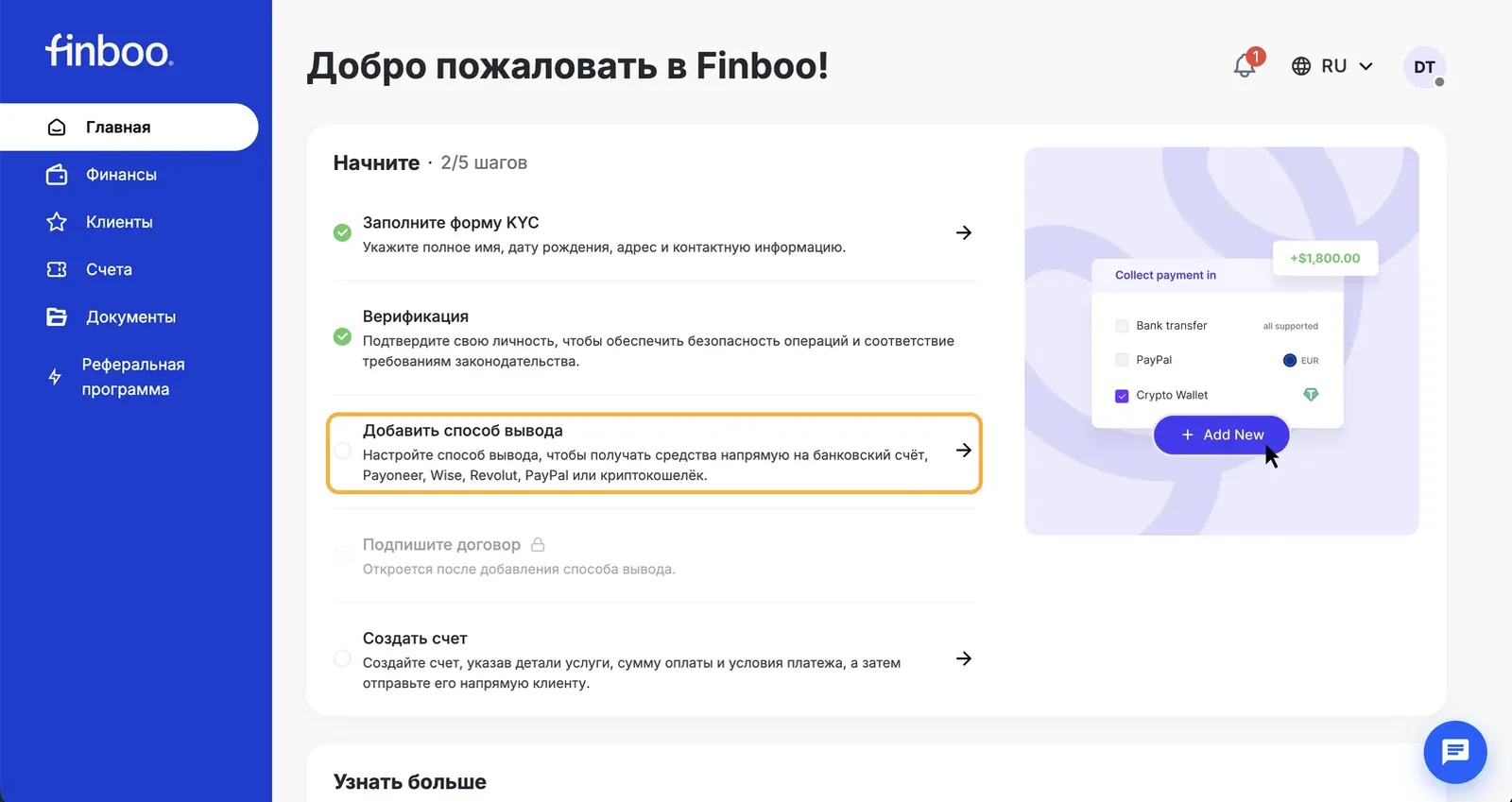The image size is (1512, 802).
Task: Navigate to Документы
Action: click(x=129, y=316)
